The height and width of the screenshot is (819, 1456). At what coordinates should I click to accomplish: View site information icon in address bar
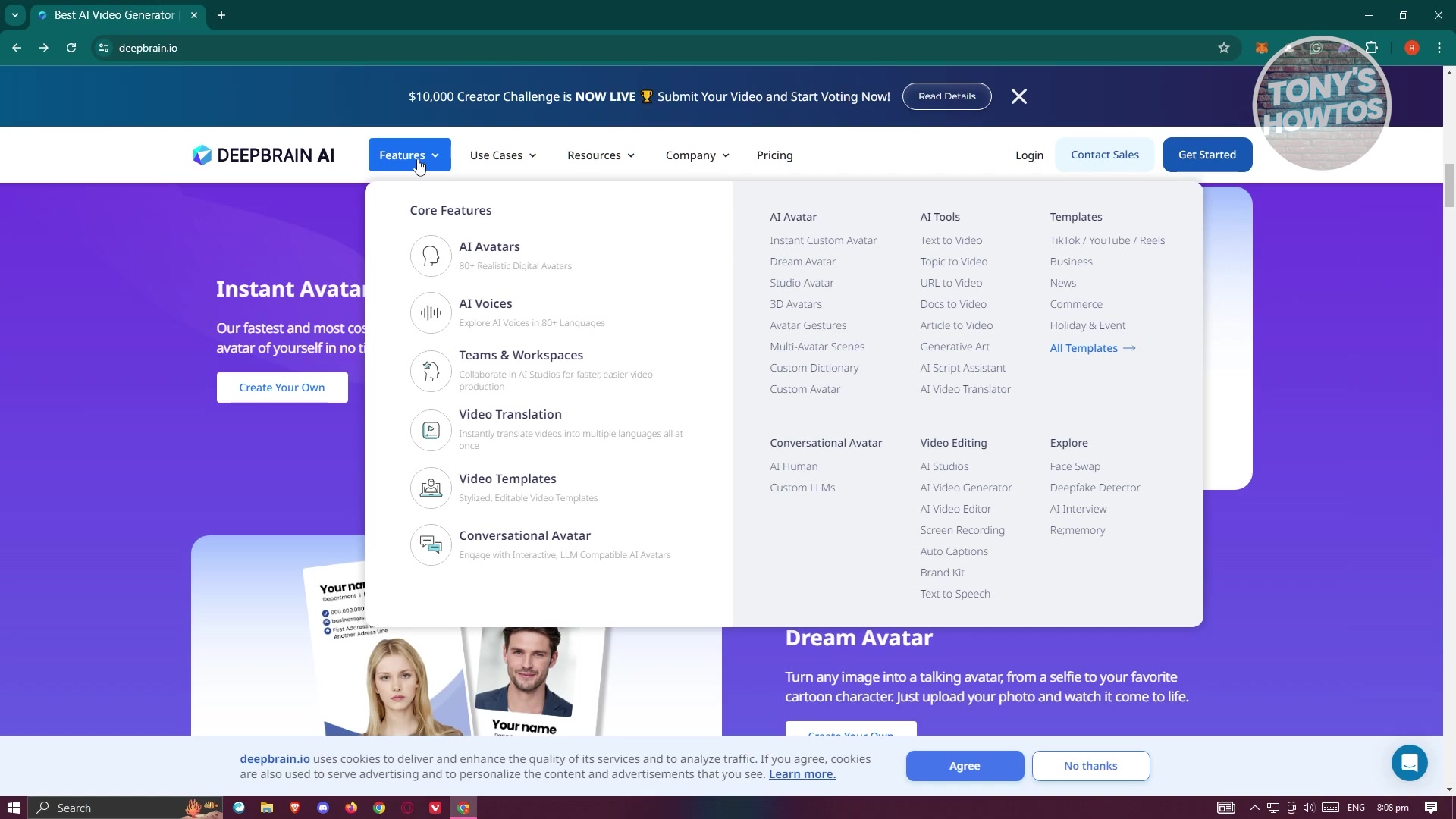(x=104, y=48)
